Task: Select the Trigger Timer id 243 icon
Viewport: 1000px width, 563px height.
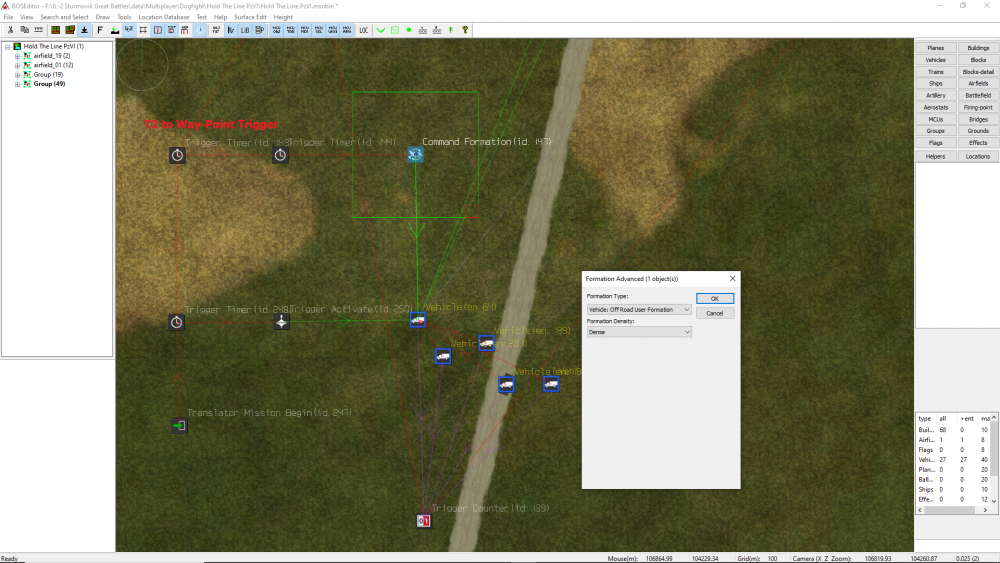Action: tap(177, 155)
